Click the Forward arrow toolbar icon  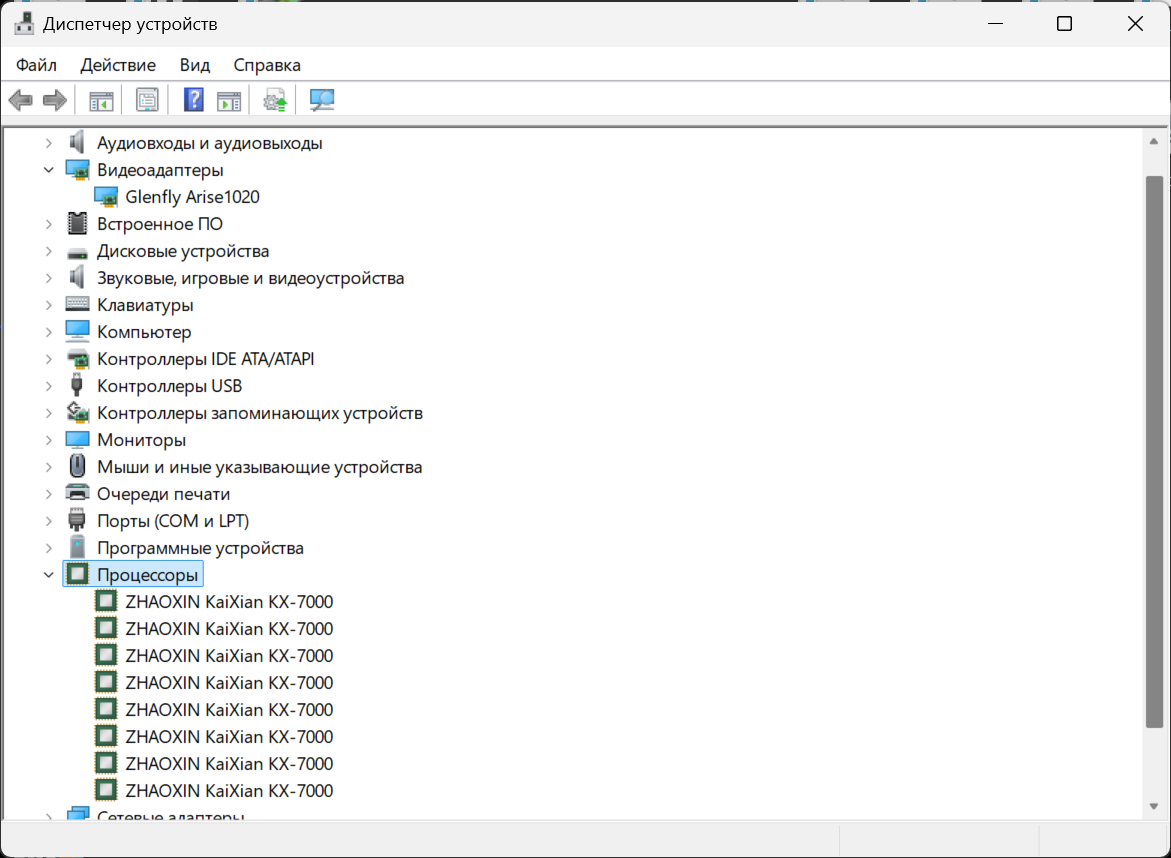coord(55,100)
